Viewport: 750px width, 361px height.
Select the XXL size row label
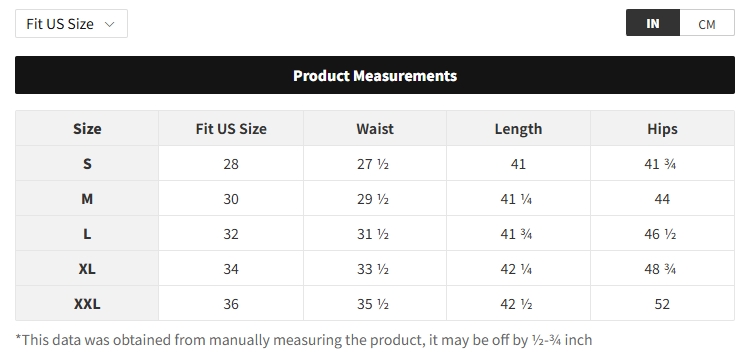point(87,304)
